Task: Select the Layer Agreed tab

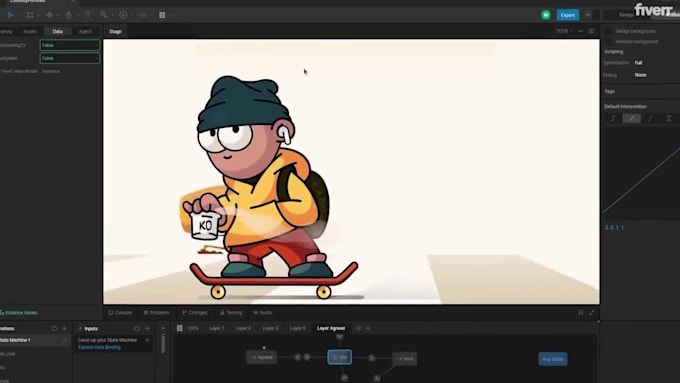Action: point(331,328)
